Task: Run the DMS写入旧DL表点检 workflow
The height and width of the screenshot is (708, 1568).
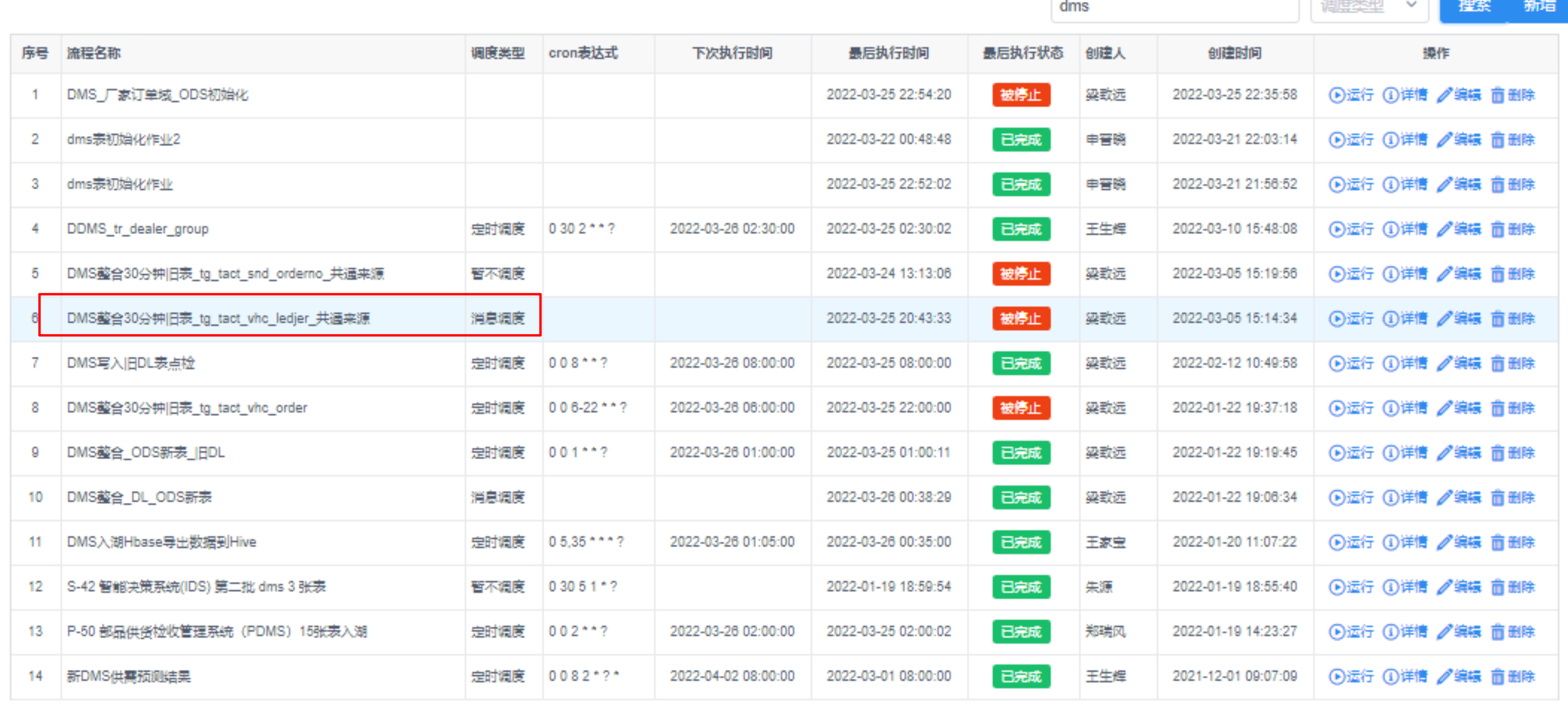Action: 1351,363
